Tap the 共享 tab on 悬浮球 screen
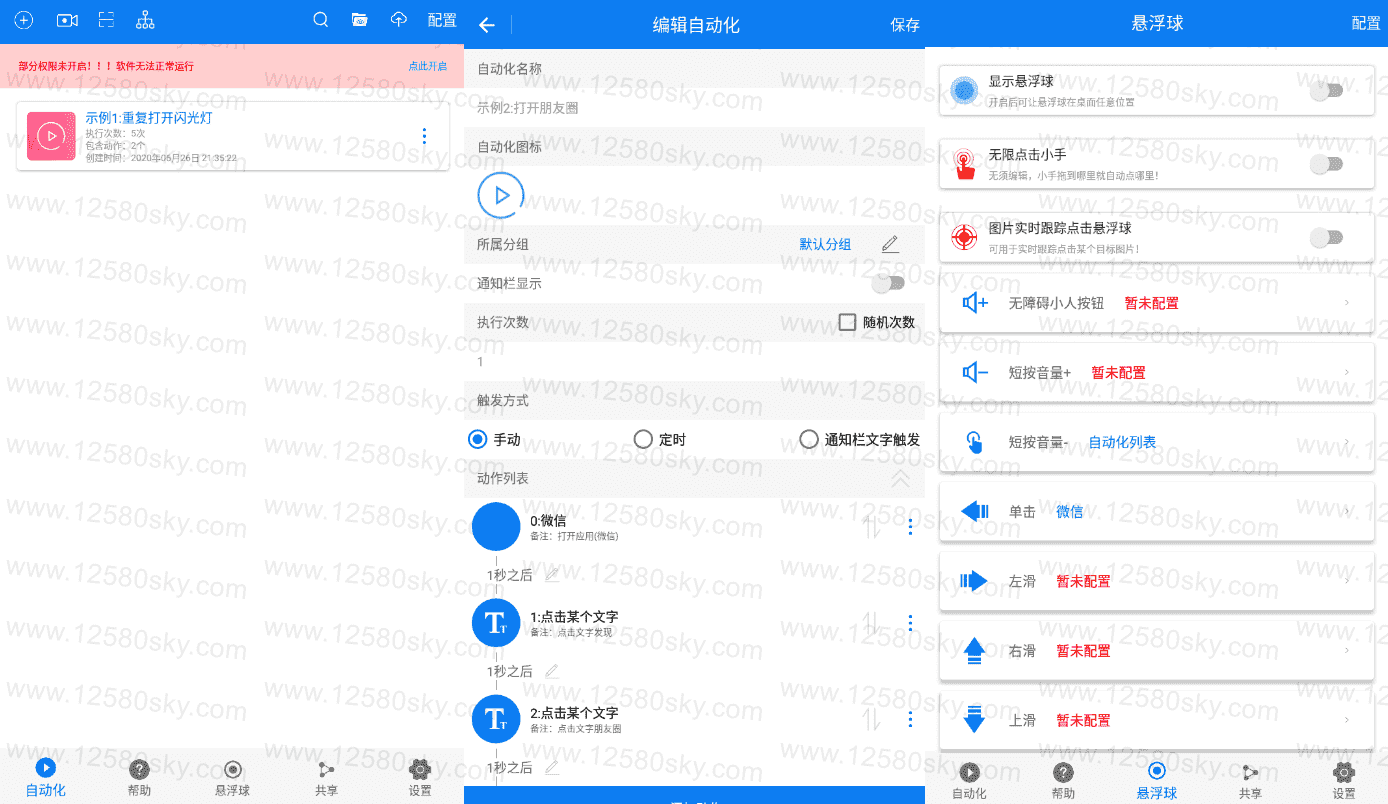Image resolution: width=1388 pixels, height=804 pixels. click(x=1250, y=780)
